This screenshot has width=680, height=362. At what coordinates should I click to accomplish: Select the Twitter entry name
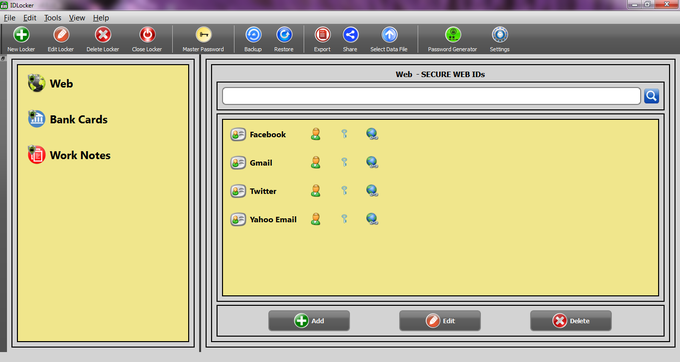pos(263,191)
